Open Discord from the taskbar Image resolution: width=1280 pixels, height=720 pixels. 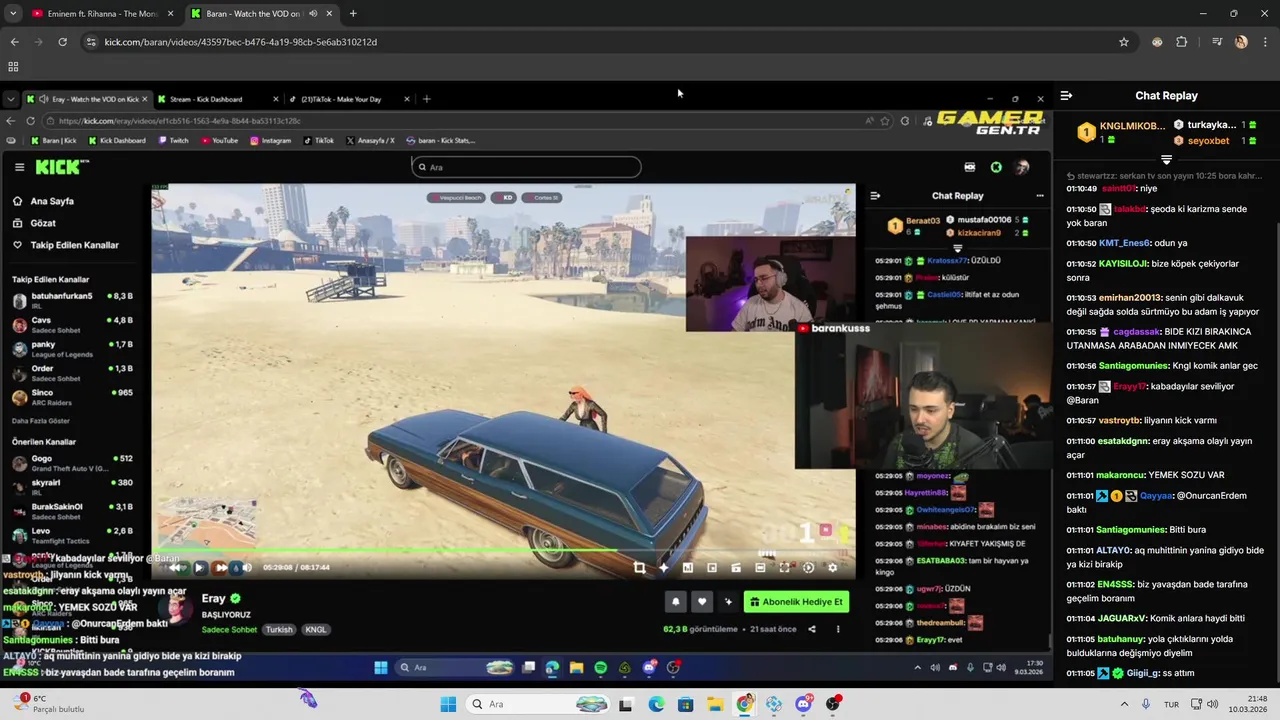tap(803, 704)
